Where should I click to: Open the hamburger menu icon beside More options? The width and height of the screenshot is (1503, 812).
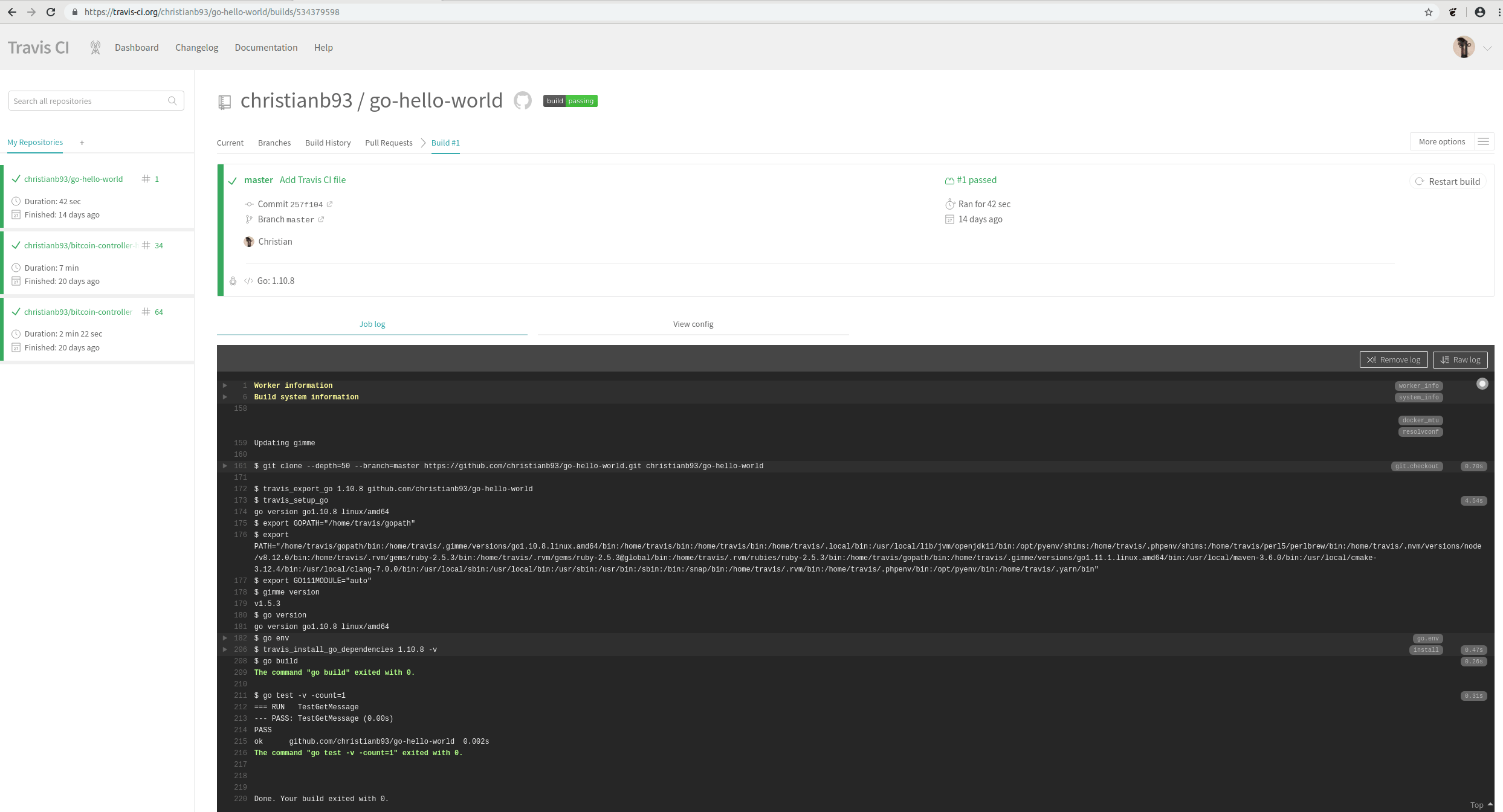pyautogui.click(x=1484, y=141)
